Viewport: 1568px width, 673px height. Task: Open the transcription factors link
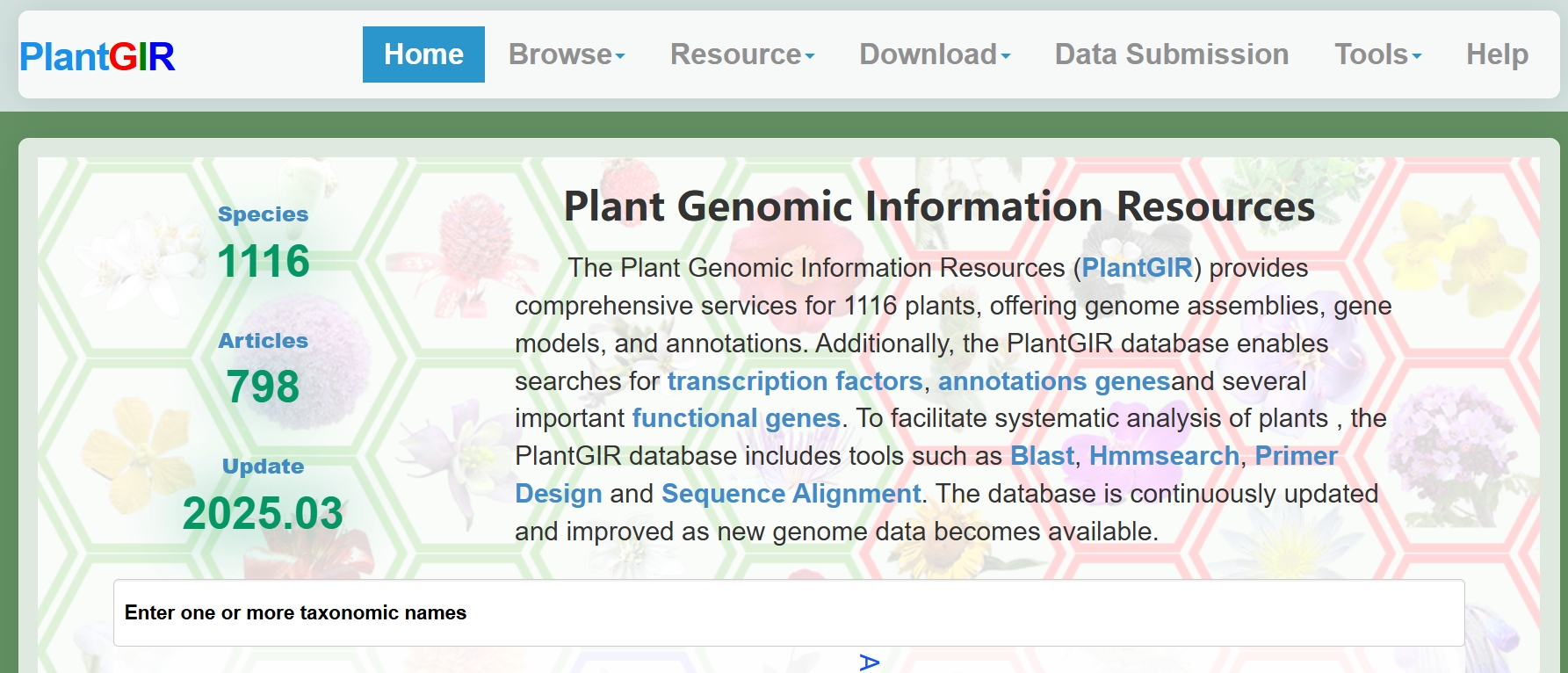795,381
